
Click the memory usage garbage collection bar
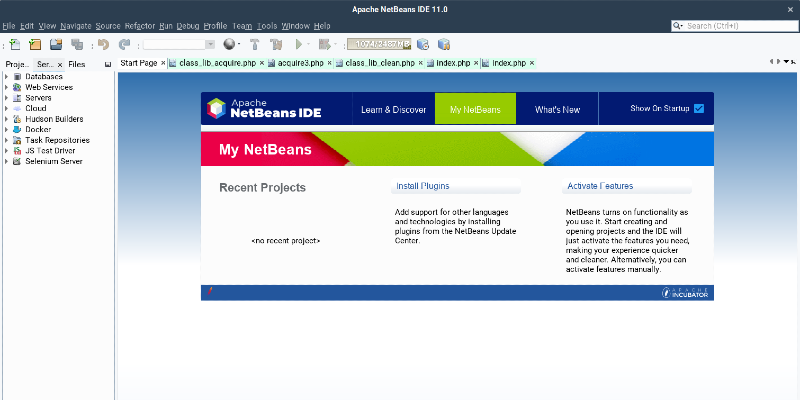(379, 44)
